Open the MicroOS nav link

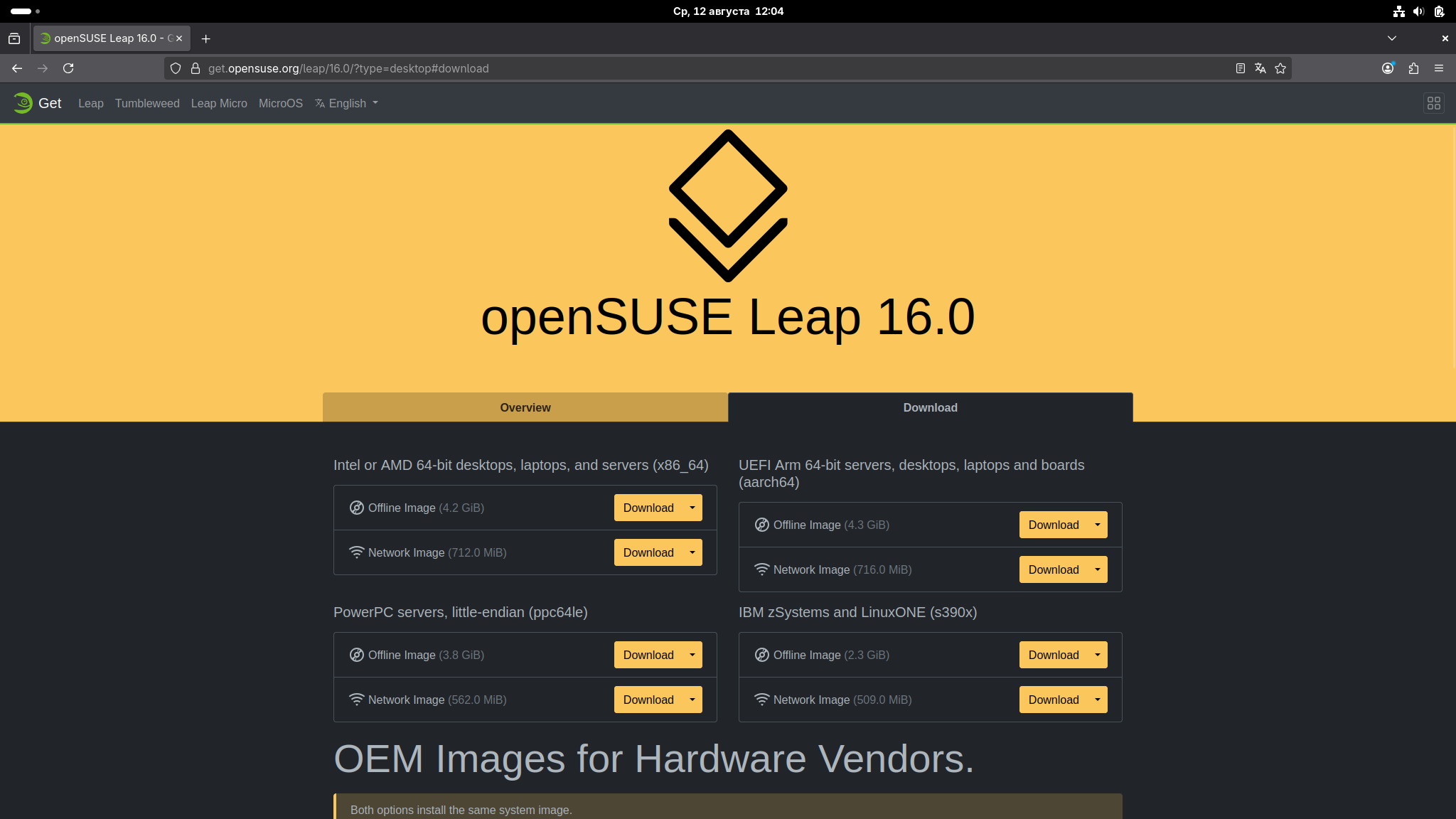click(x=281, y=103)
